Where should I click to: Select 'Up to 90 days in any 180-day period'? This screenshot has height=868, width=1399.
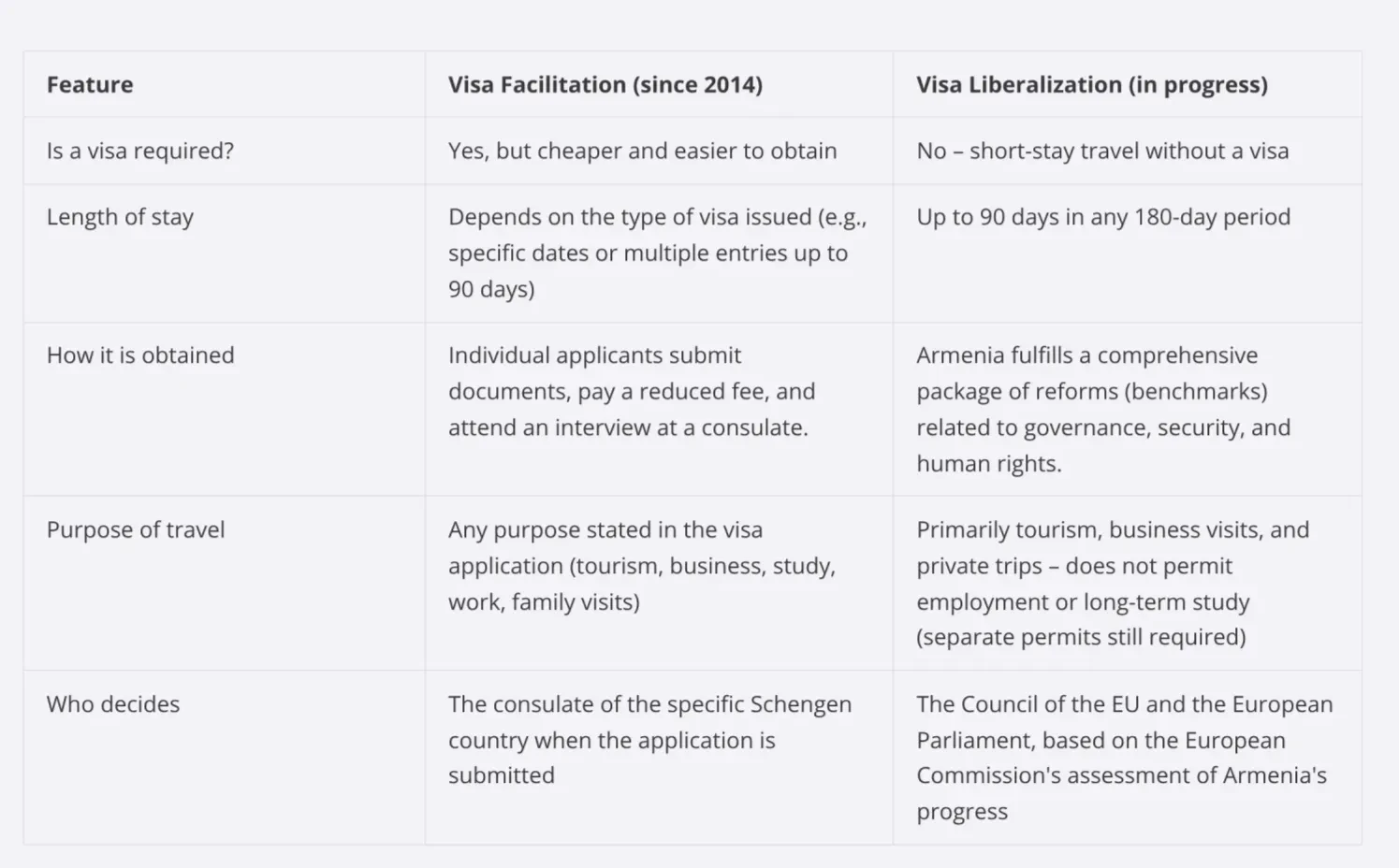click(x=1103, y=217)
